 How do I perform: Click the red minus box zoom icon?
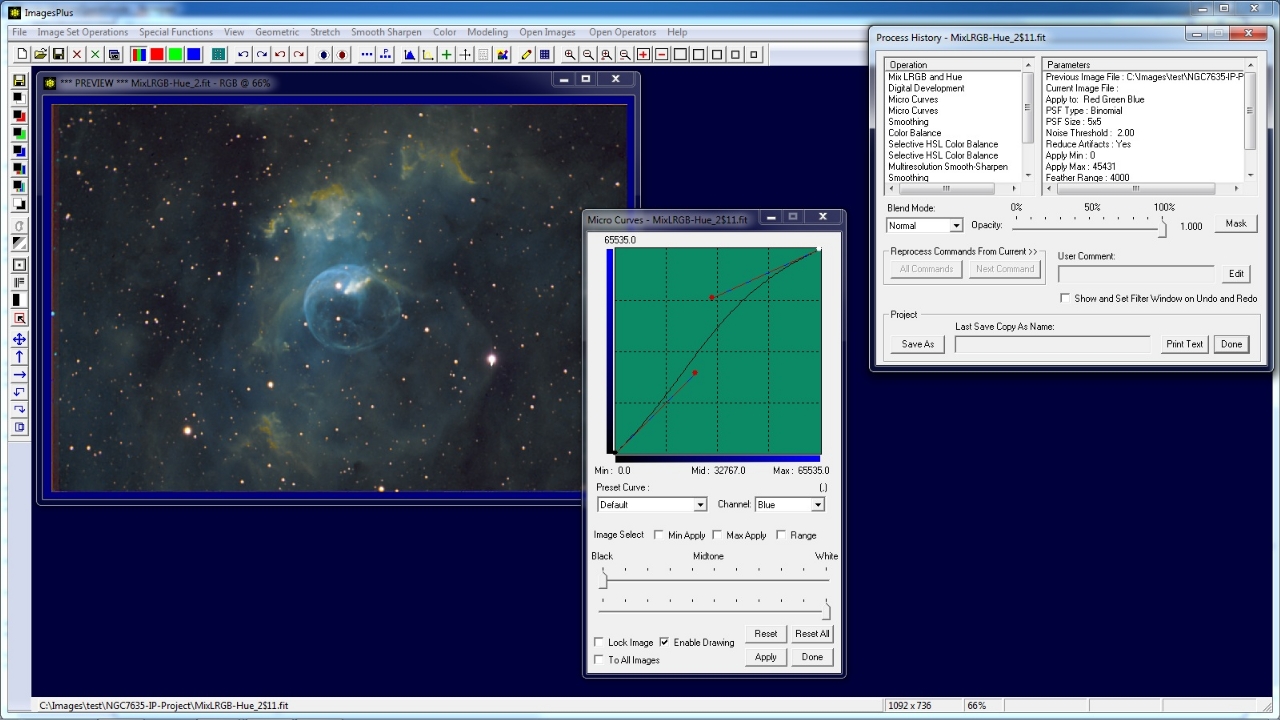click(661, 54)
